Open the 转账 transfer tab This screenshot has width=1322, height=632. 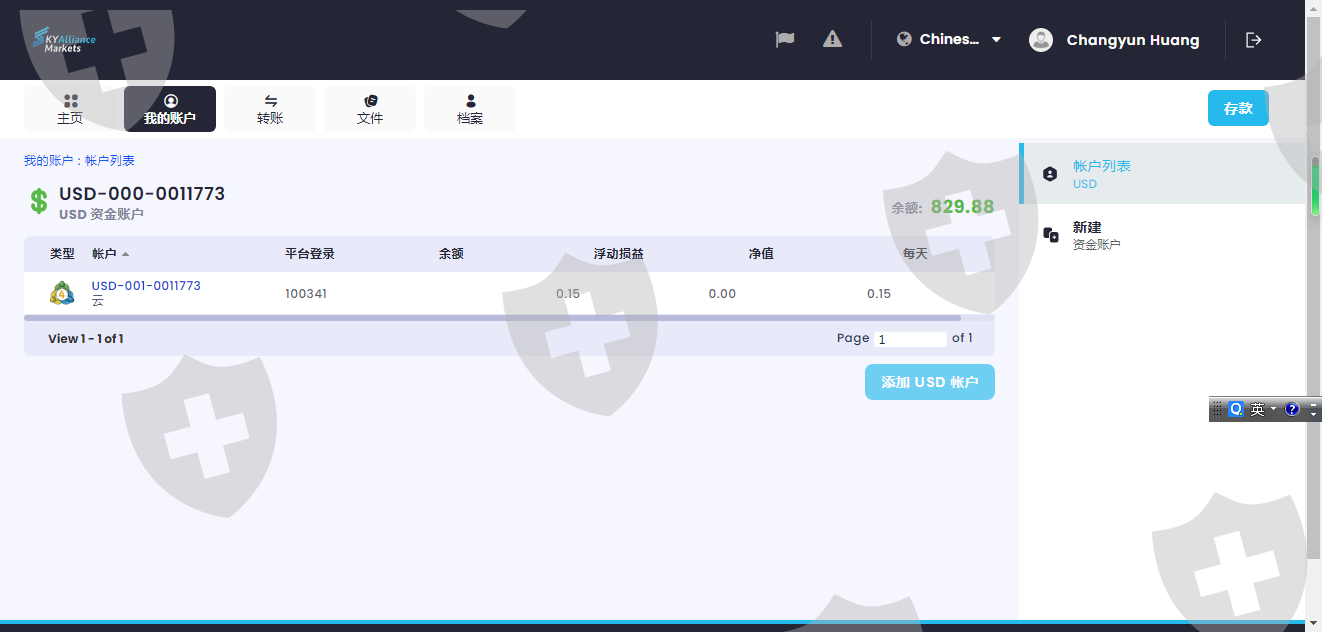tap(270, 109)
